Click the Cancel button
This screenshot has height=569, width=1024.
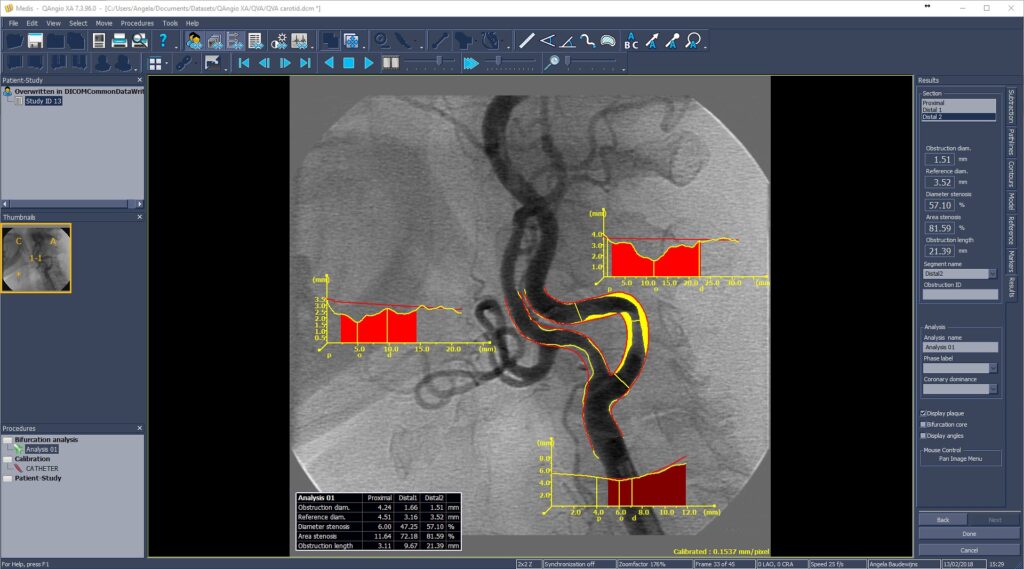(x=968, y=550)
